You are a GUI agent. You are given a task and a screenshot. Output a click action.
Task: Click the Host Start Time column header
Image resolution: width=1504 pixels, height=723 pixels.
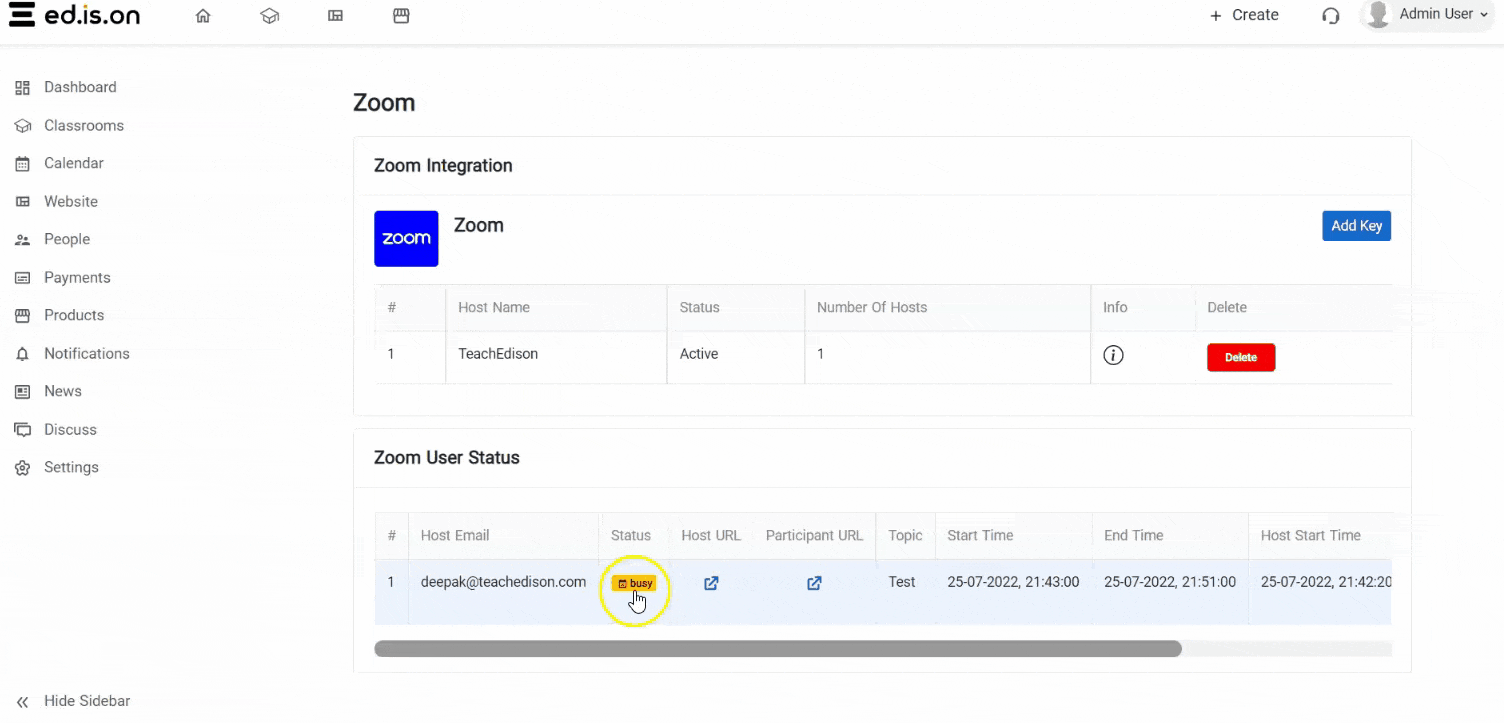pyautogui.click(x=1310, y=536)
